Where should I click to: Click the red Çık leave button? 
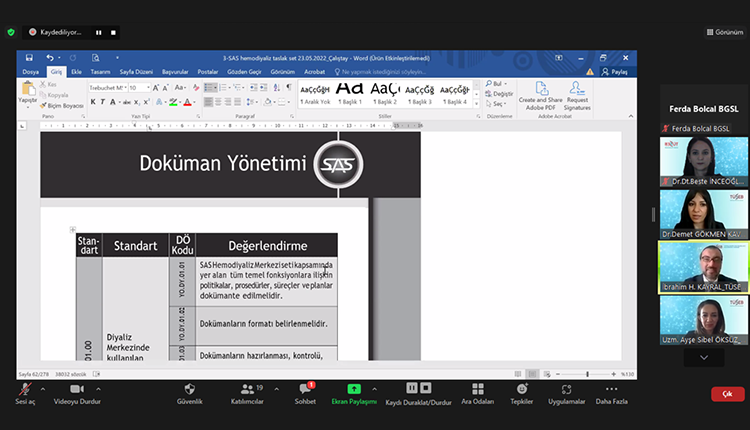727,394
